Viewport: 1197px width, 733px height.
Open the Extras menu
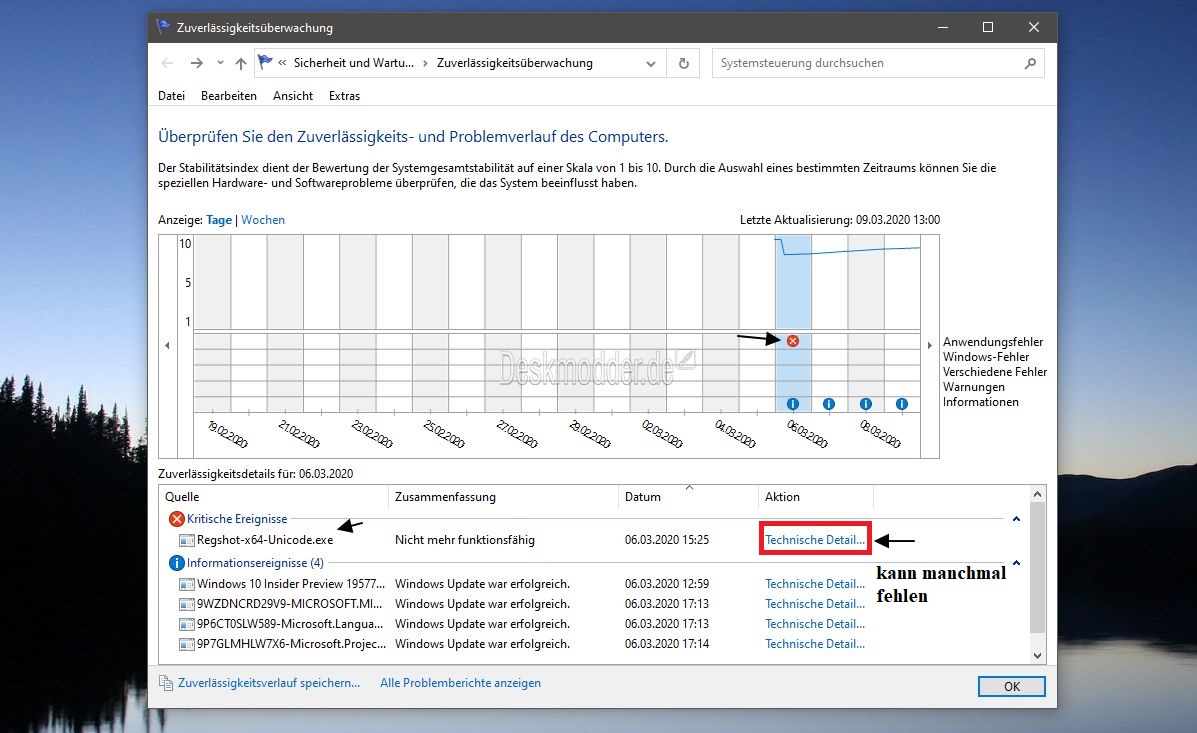point(344,95)
